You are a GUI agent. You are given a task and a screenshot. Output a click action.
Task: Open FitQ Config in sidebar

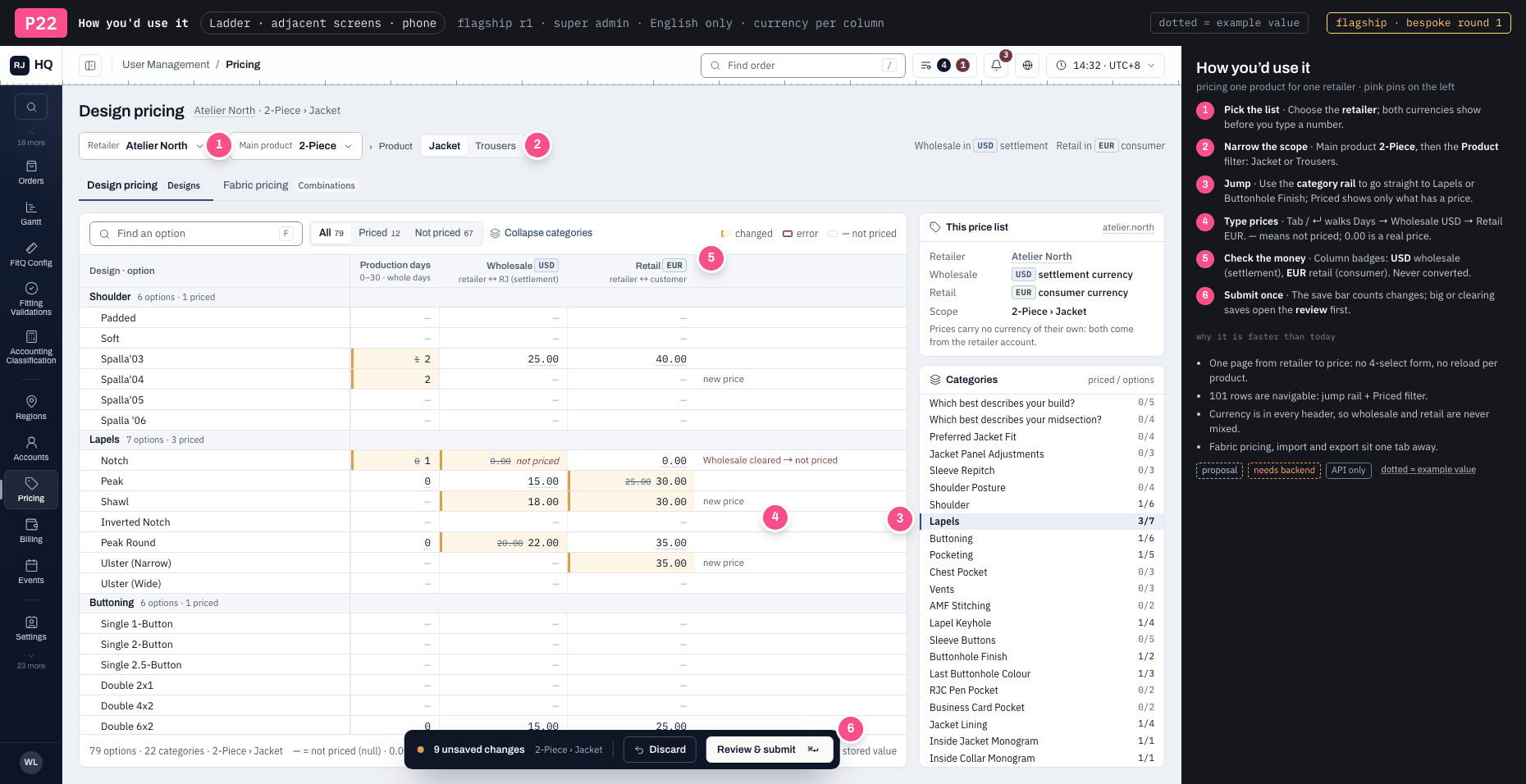(31, 254)
